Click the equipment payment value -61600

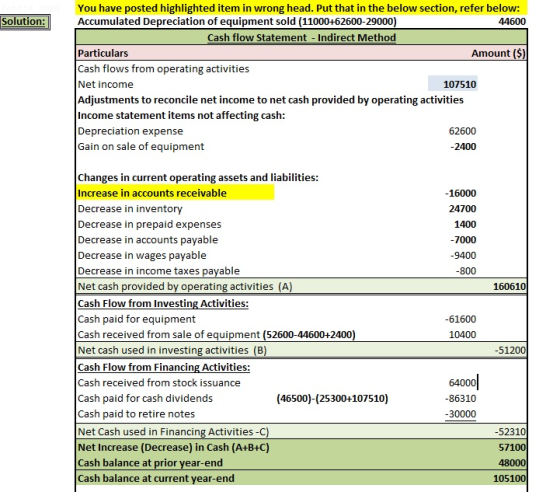(x=461, y=319)
